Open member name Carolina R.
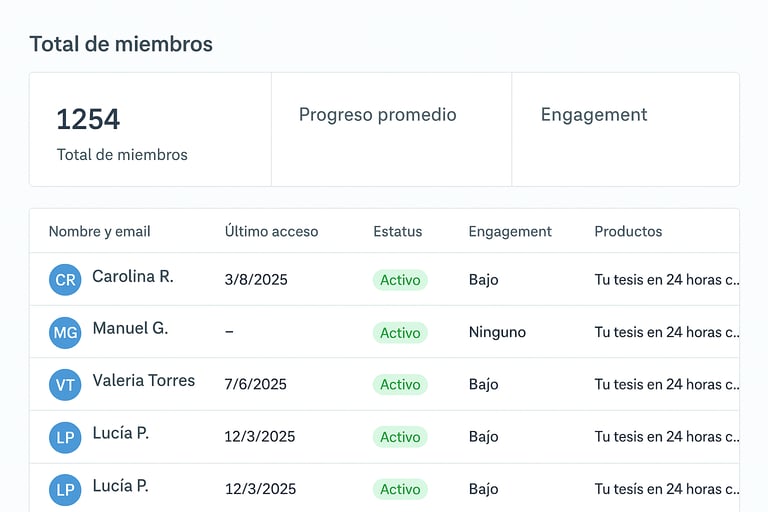The height and width of the screenshot is (512, 768). [133, 276]
